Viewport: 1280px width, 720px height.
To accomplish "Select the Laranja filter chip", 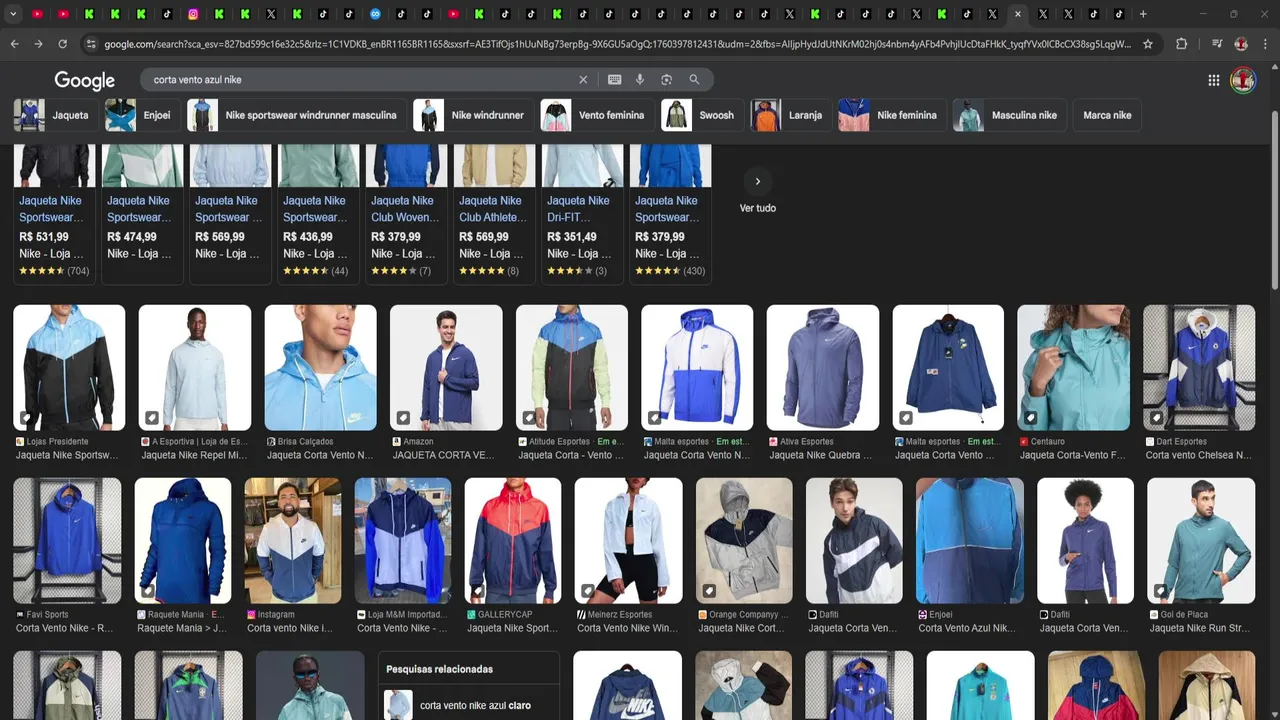I will [x=790, y=115].
